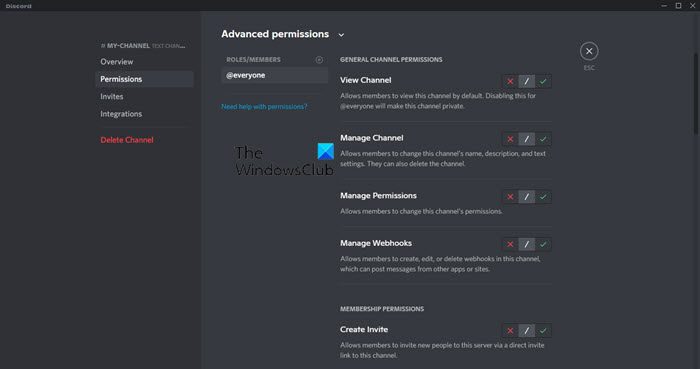The image size is (700, 369).
Task: Maximize the Discord window
Action: (x=678, y=6)
